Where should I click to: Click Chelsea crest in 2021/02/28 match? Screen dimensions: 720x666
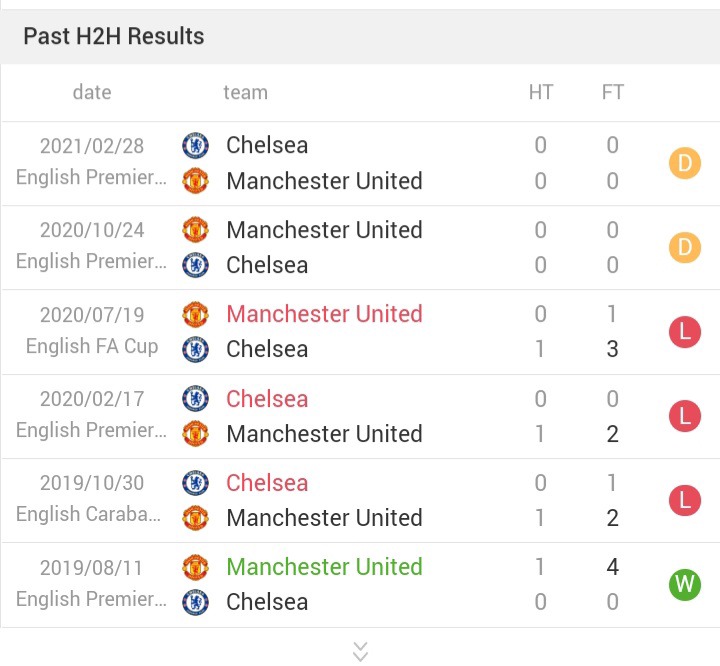click(x=195, y=146)
